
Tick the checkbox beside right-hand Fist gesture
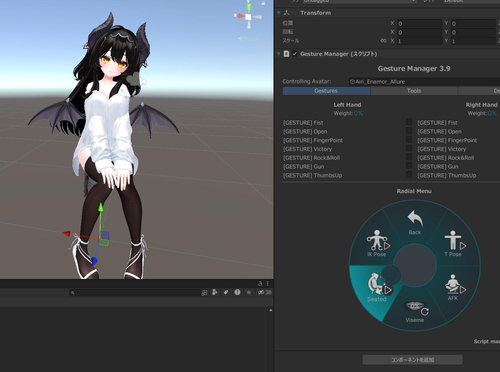tap(409, 122)
